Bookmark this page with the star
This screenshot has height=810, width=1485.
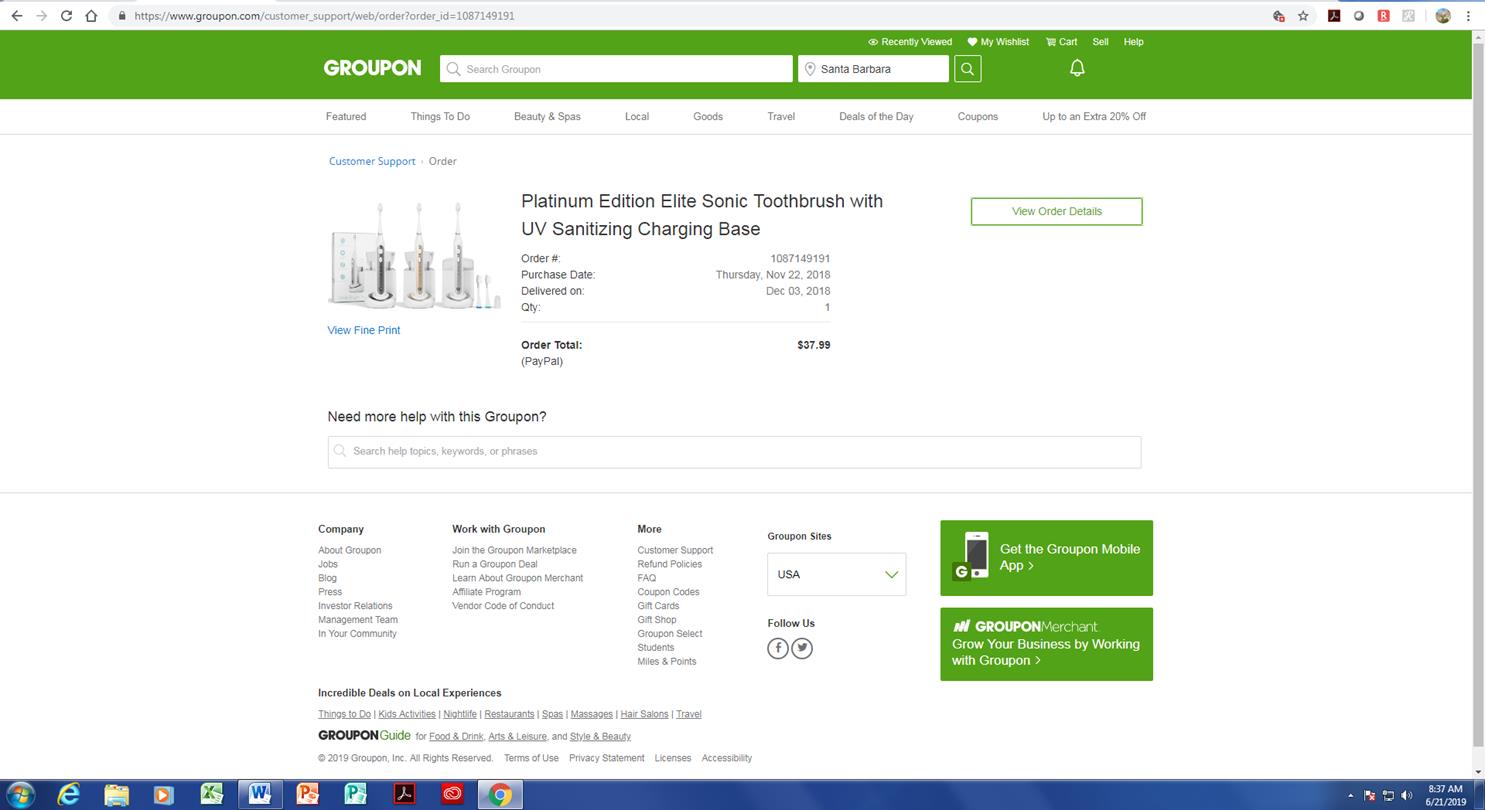[1303, 16]
